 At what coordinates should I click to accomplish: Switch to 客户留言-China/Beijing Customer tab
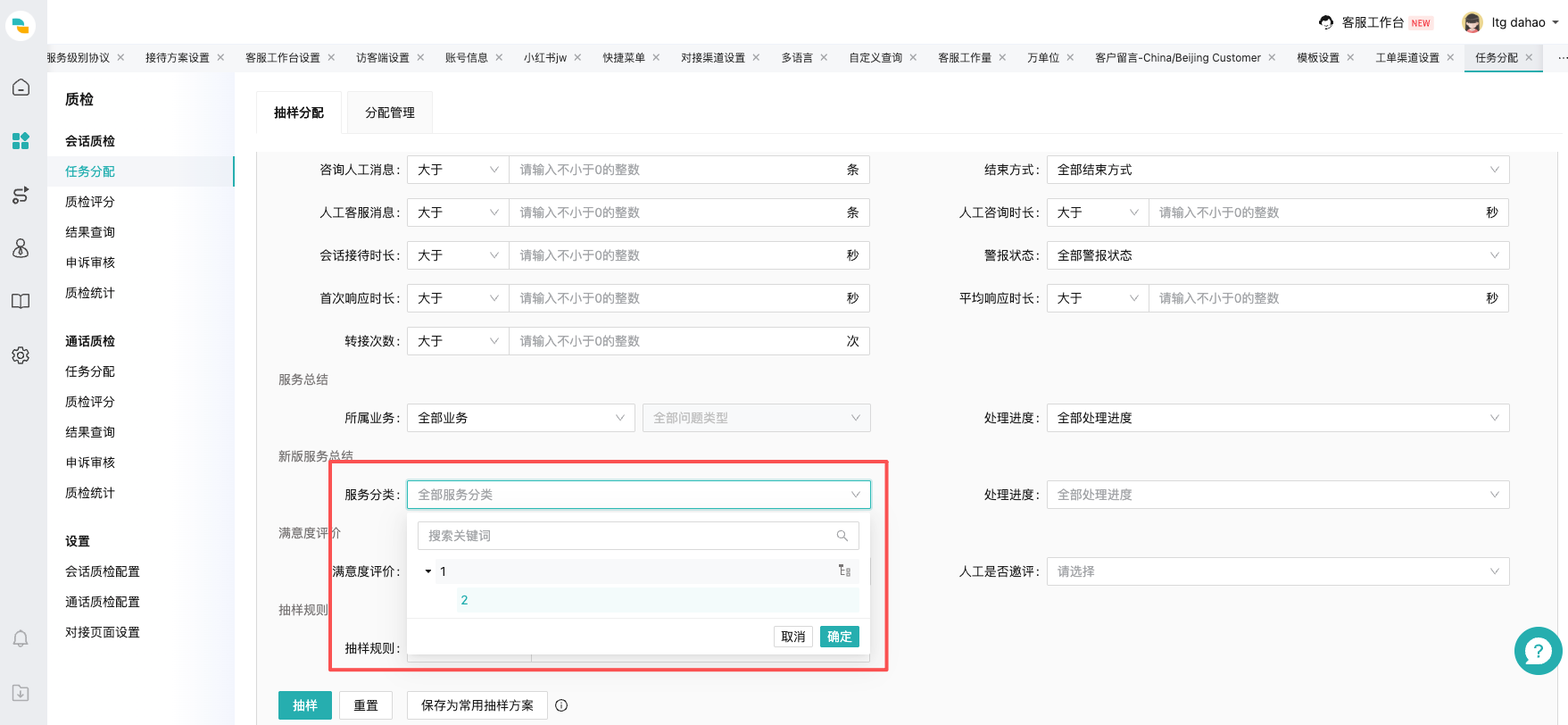click(x=1178, y=57)
